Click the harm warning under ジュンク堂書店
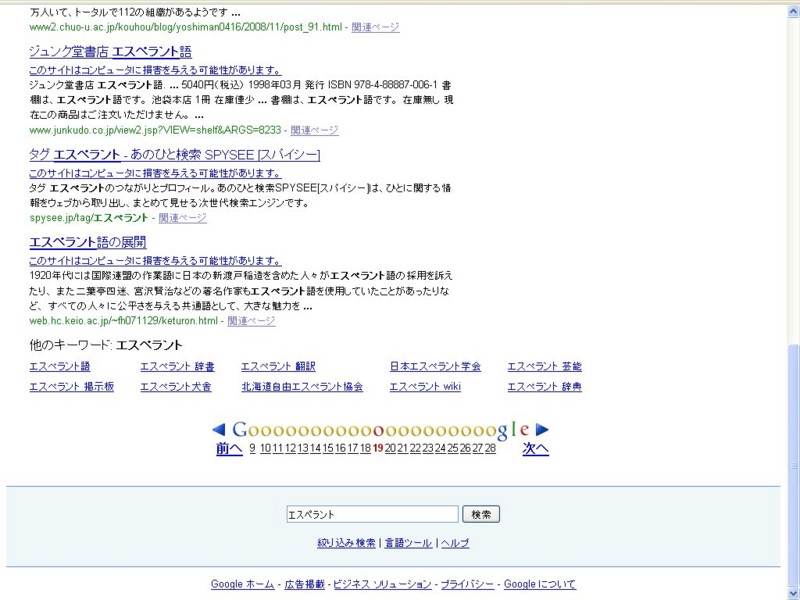800x600 pixels. pos(155,70)
